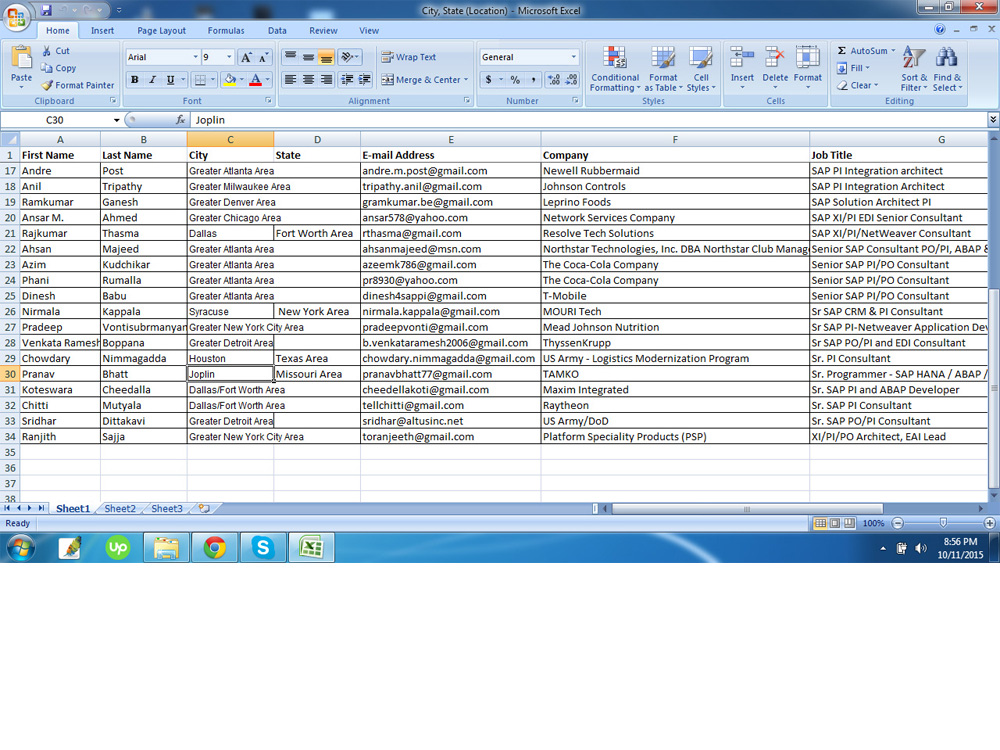Image resolution: width=1000 pixels, height=750 pixels.
Task: Toggle Wrap Text for cell
Action: [x=409, y=57]
